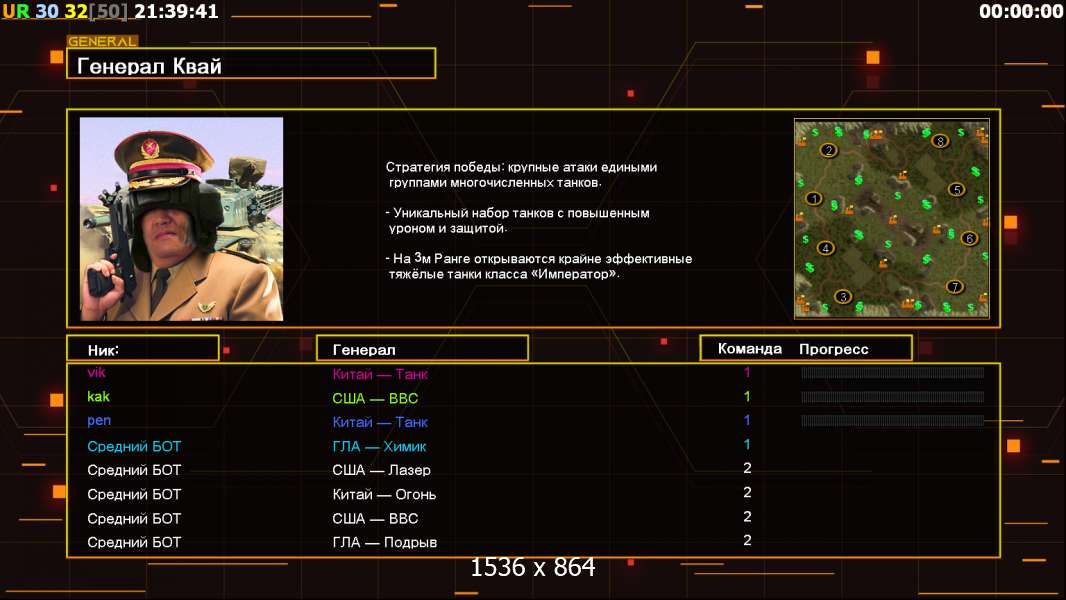Select player nickname kak
1066x600 pixels.
click(98, 396)
